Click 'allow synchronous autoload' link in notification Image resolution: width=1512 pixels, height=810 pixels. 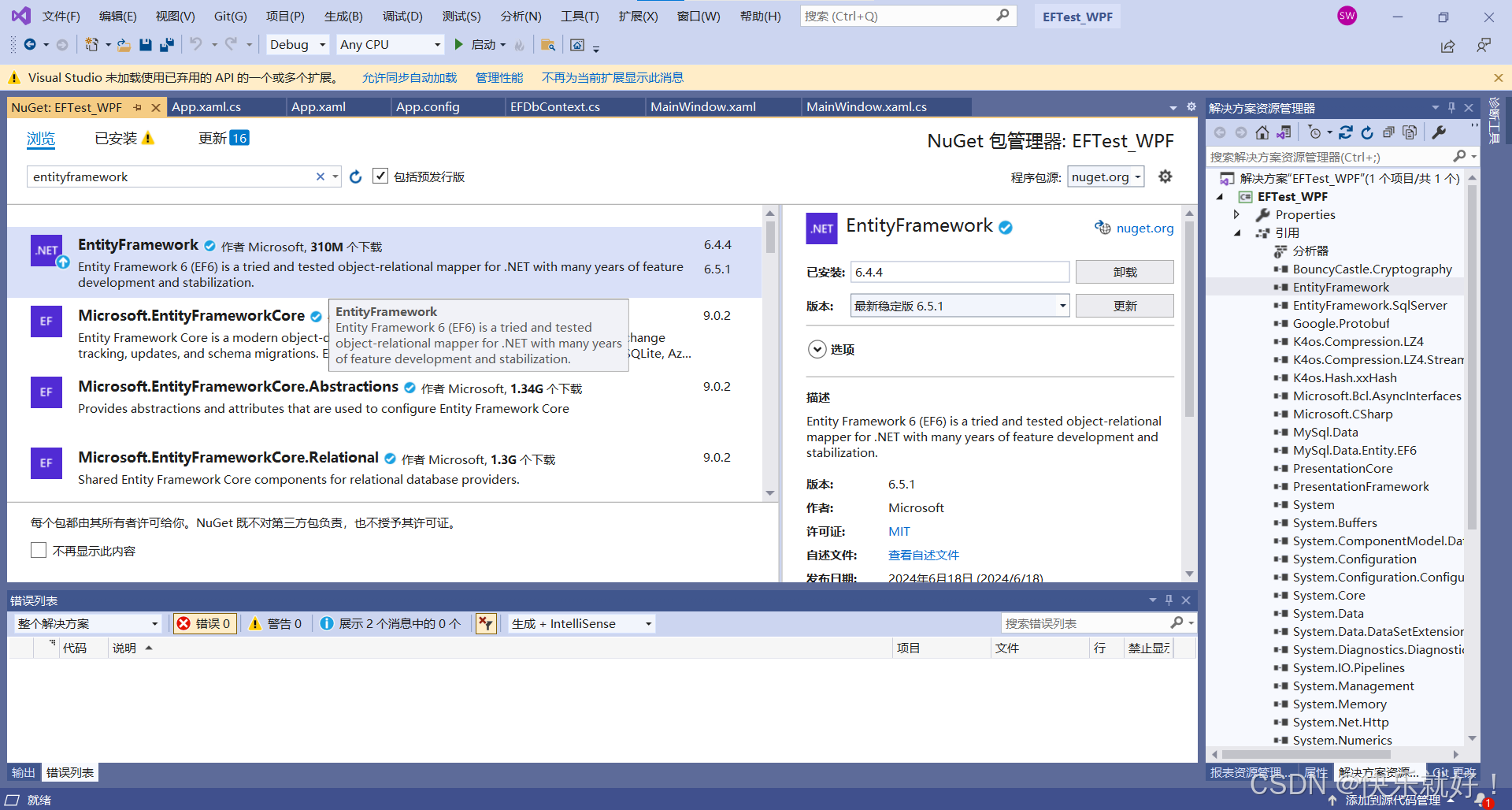[409, 77]
